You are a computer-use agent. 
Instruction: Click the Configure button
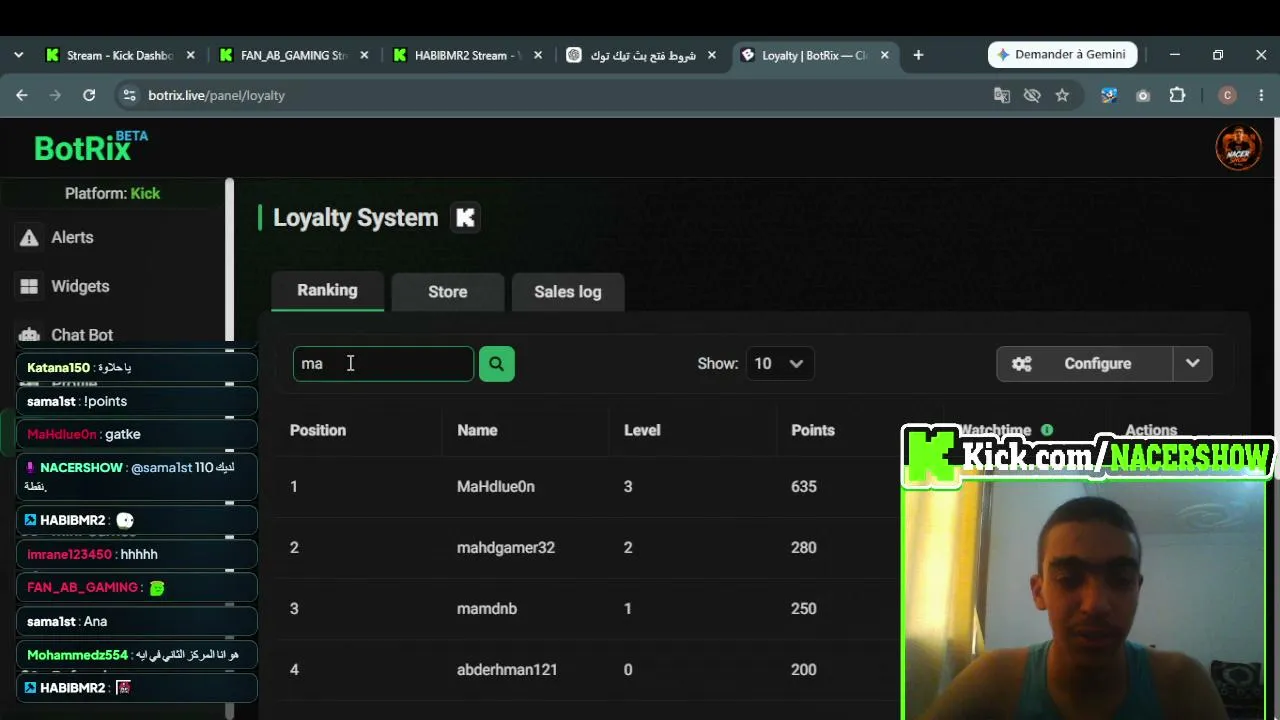1085,364
